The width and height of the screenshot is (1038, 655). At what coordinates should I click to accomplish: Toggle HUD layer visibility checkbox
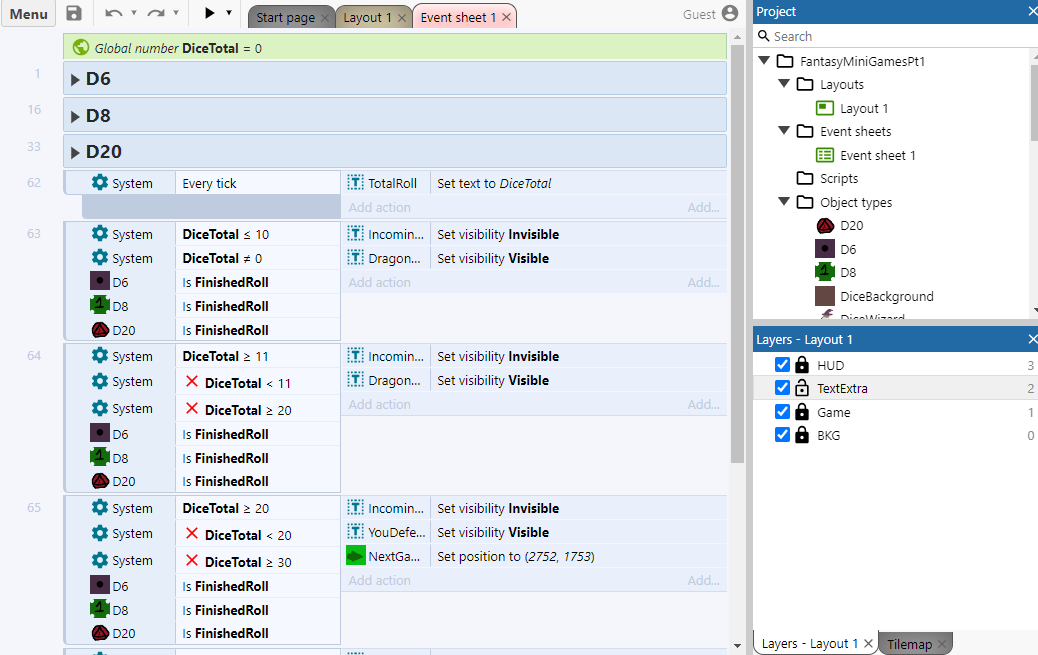(x=783, y=365)
